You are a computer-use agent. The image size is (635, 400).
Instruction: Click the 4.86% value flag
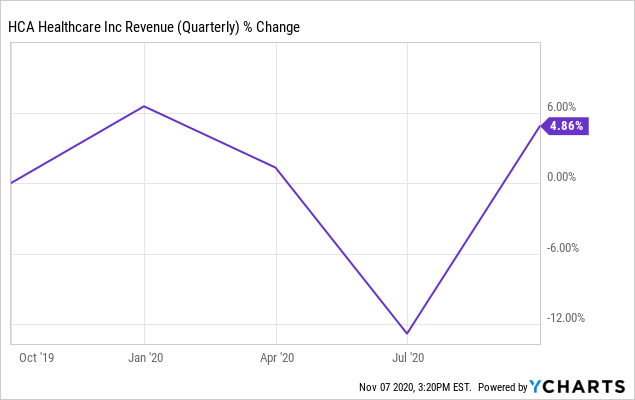point(565,126)
